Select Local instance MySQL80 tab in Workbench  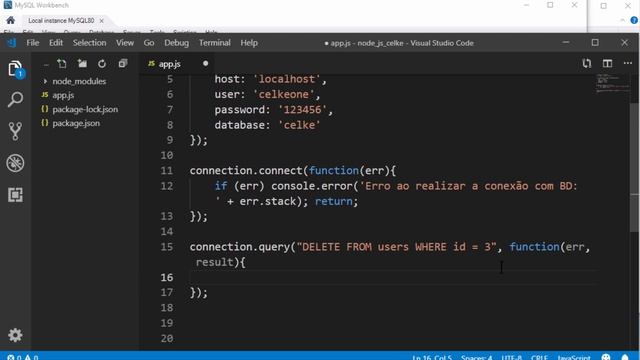point(61,20)
